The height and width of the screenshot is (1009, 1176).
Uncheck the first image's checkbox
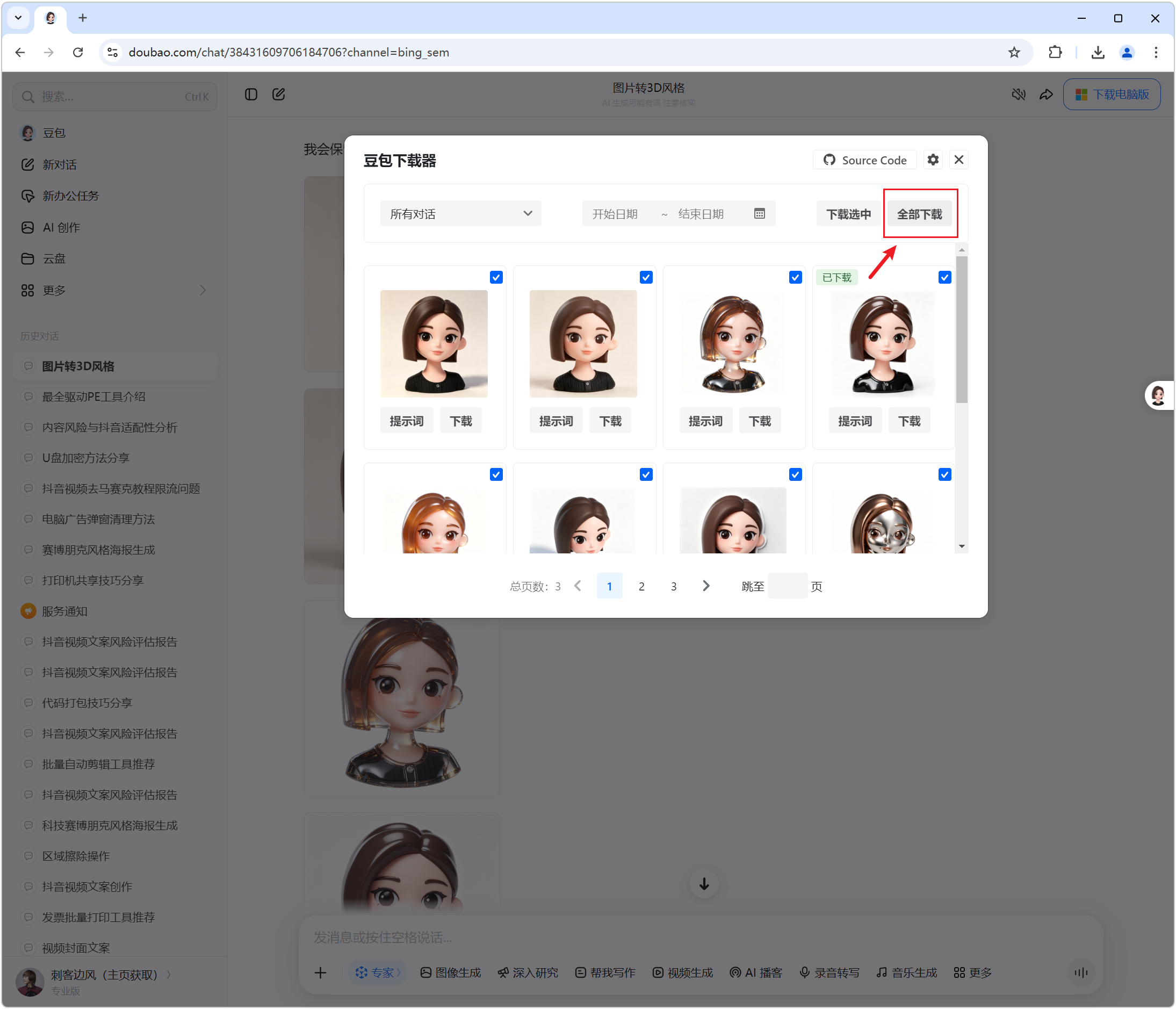(496, 277)
